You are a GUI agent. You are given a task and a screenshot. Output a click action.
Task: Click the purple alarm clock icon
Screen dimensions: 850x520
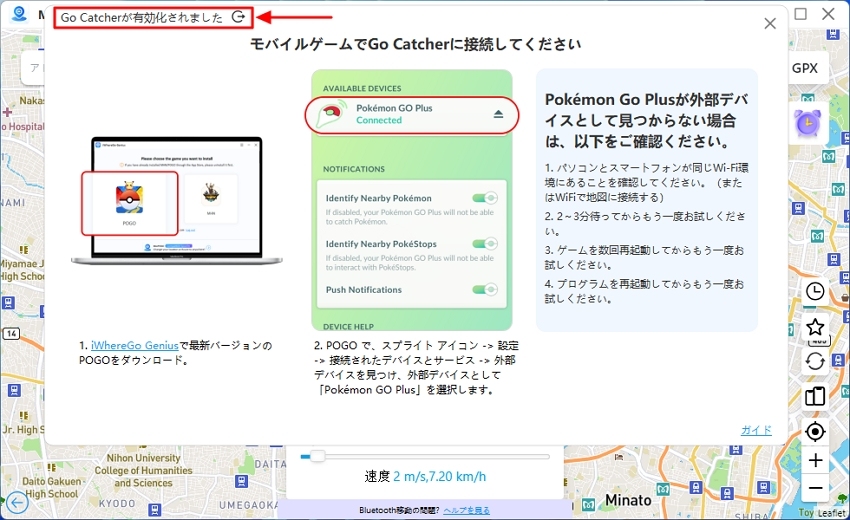coord(808,123)
